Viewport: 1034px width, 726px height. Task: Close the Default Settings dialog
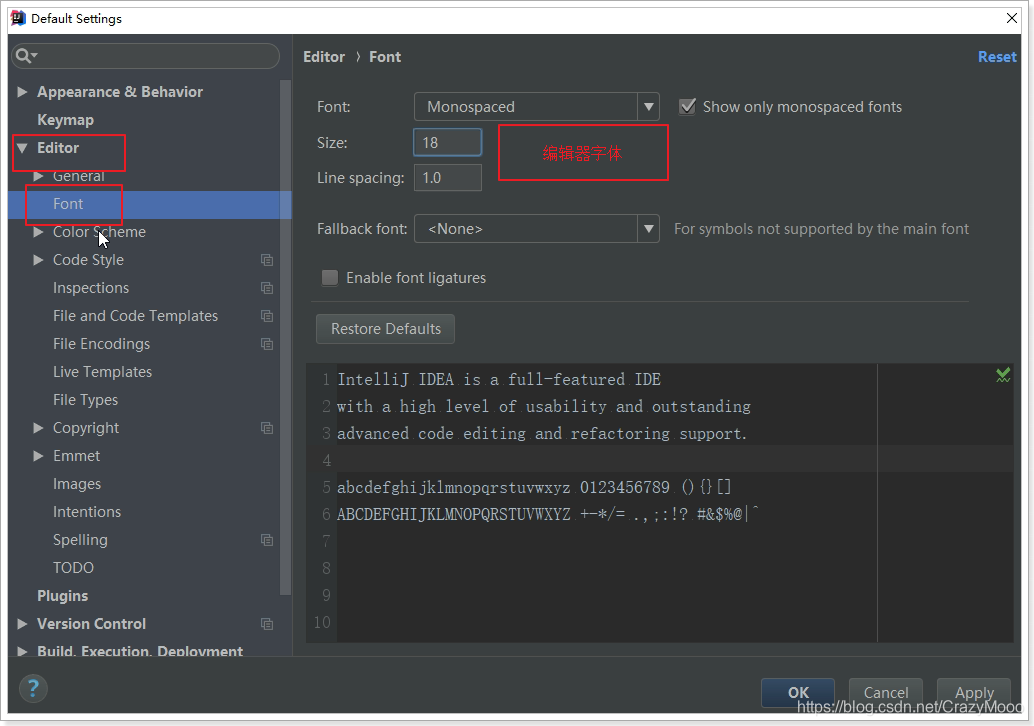tap(1012, 18)
